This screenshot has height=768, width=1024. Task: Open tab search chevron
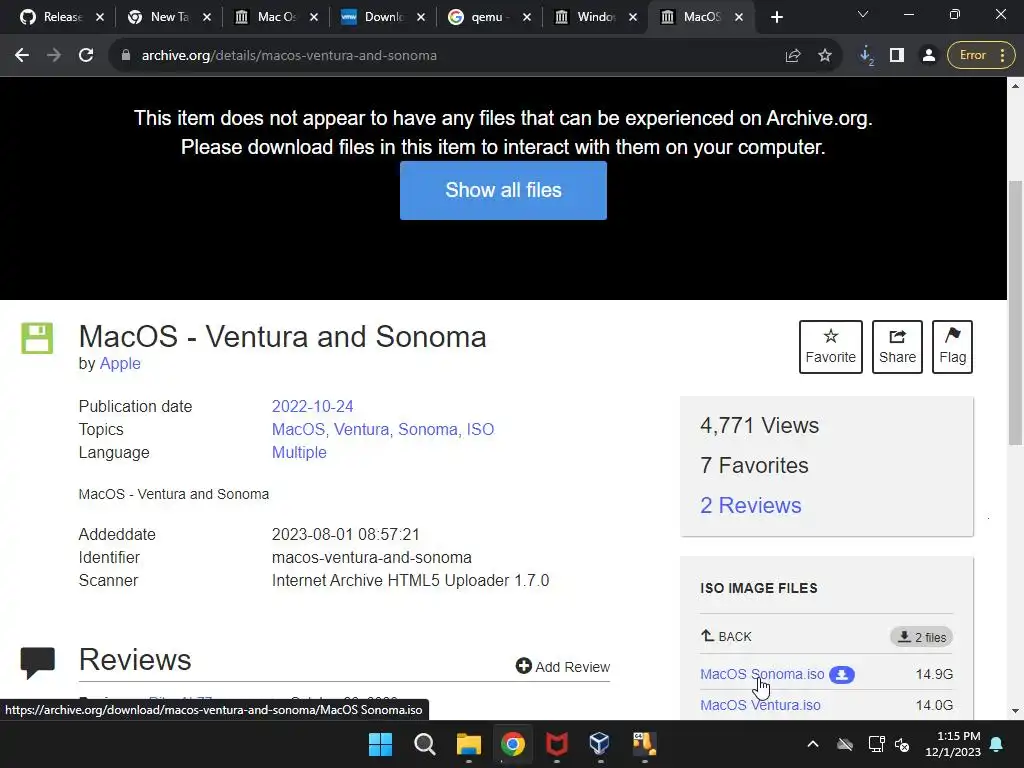pos(863,14)
